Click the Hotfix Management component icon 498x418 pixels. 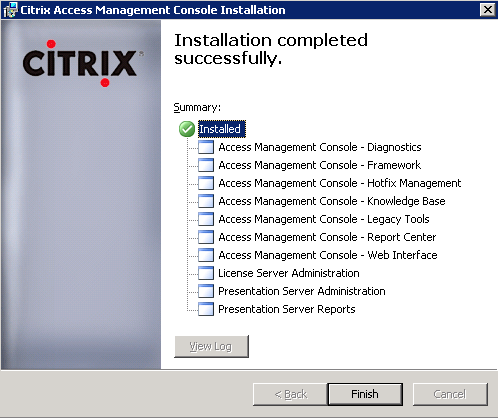tap(206, 183)
